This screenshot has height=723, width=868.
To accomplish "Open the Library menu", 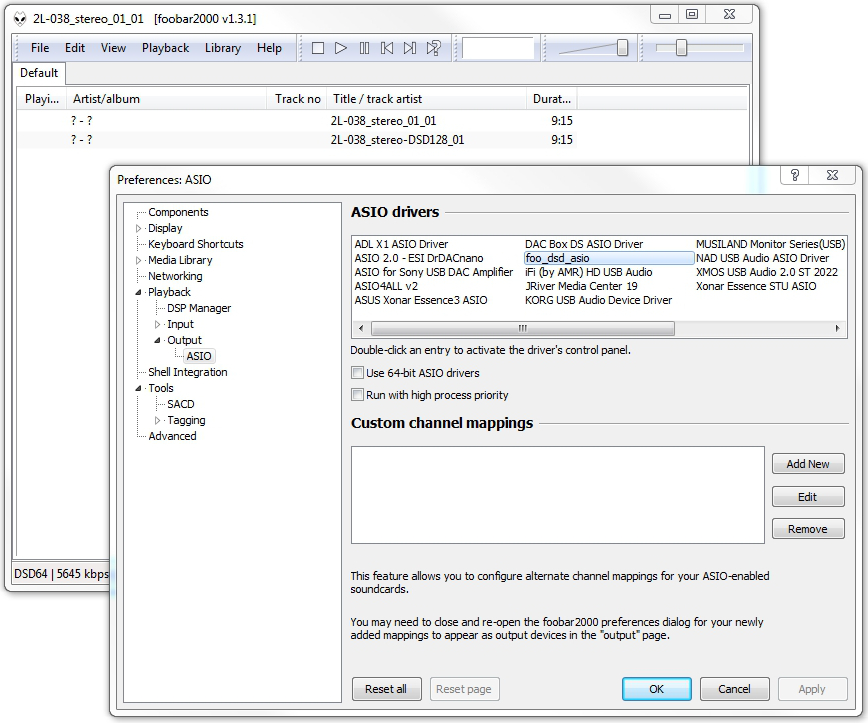I will pyautogui.click(x=223, y=48).
